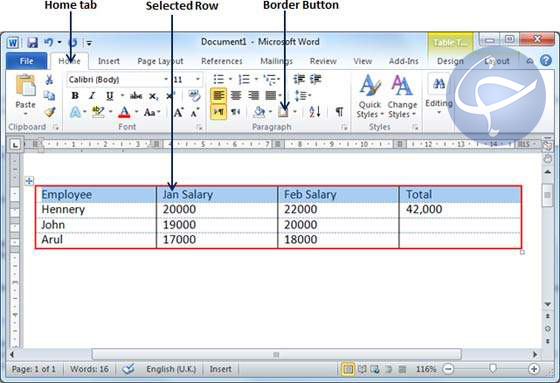Click the Copy icon in Clipboard group
560x383 pixels.
coord(49,96)
